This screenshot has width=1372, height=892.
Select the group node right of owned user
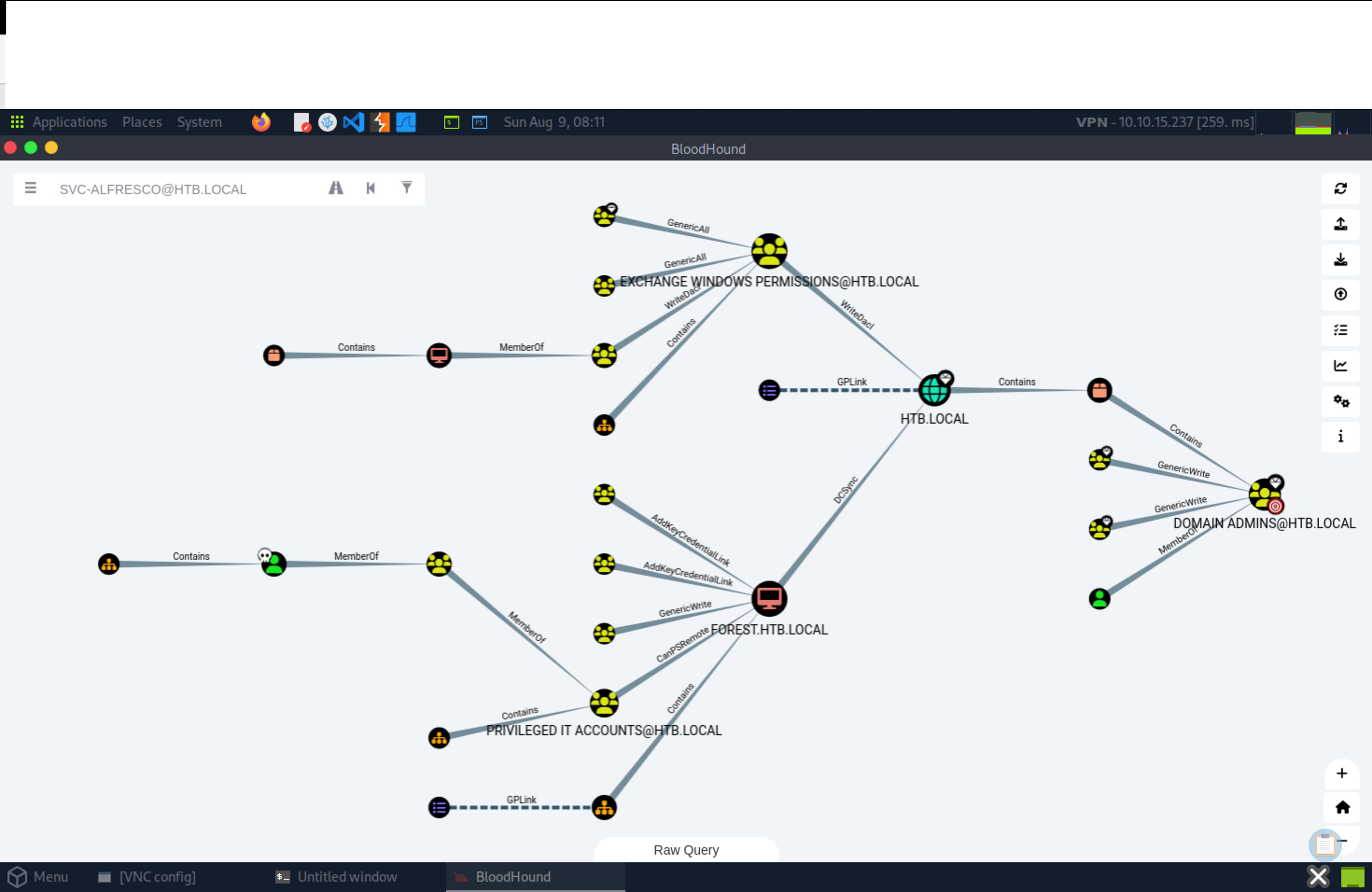click(x=439, y=563)
